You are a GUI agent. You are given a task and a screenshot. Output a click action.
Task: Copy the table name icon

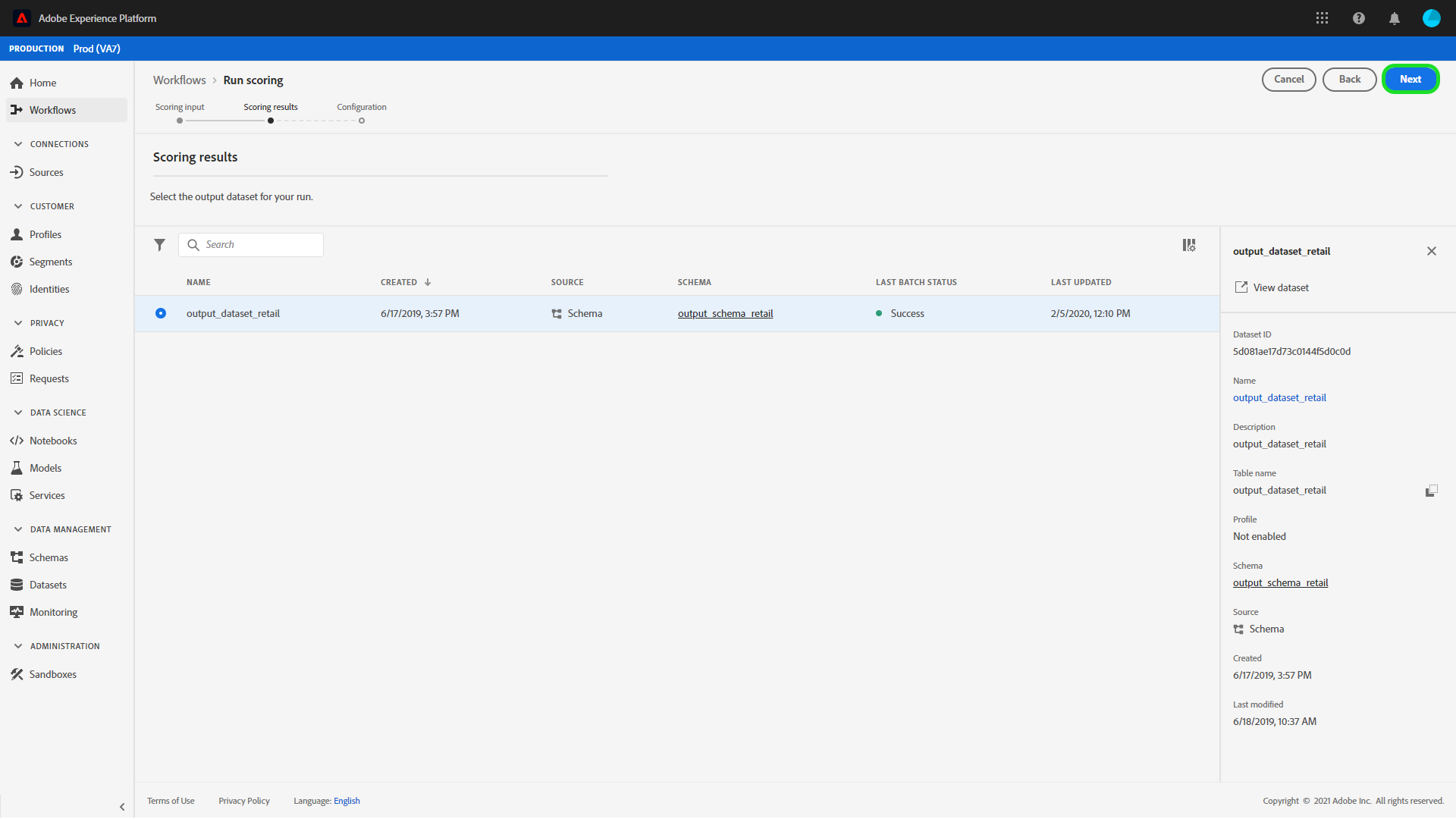point(1431,491)
